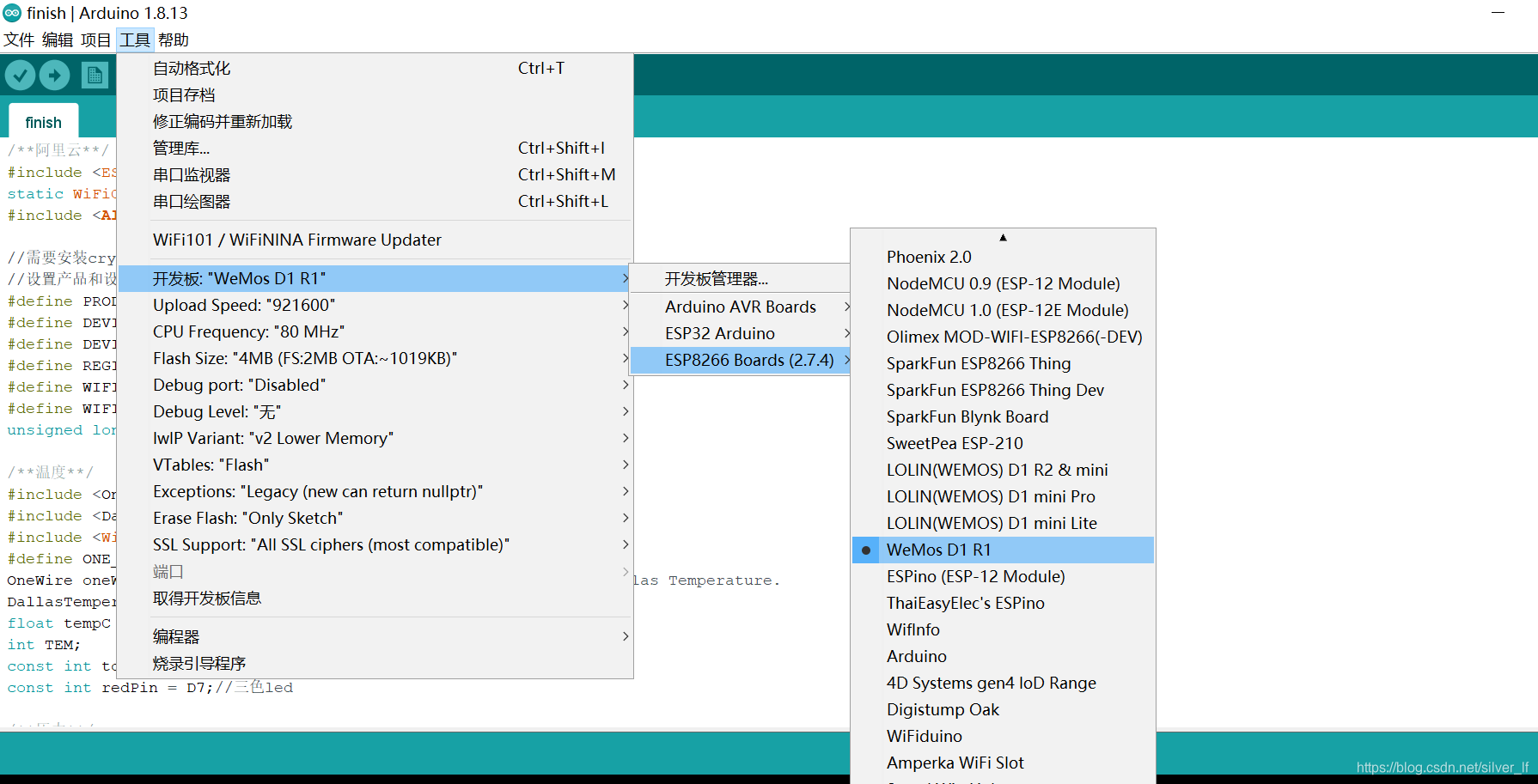
Task: Open 串口绘图器 serial plotter
Action: tap(375, 201)
